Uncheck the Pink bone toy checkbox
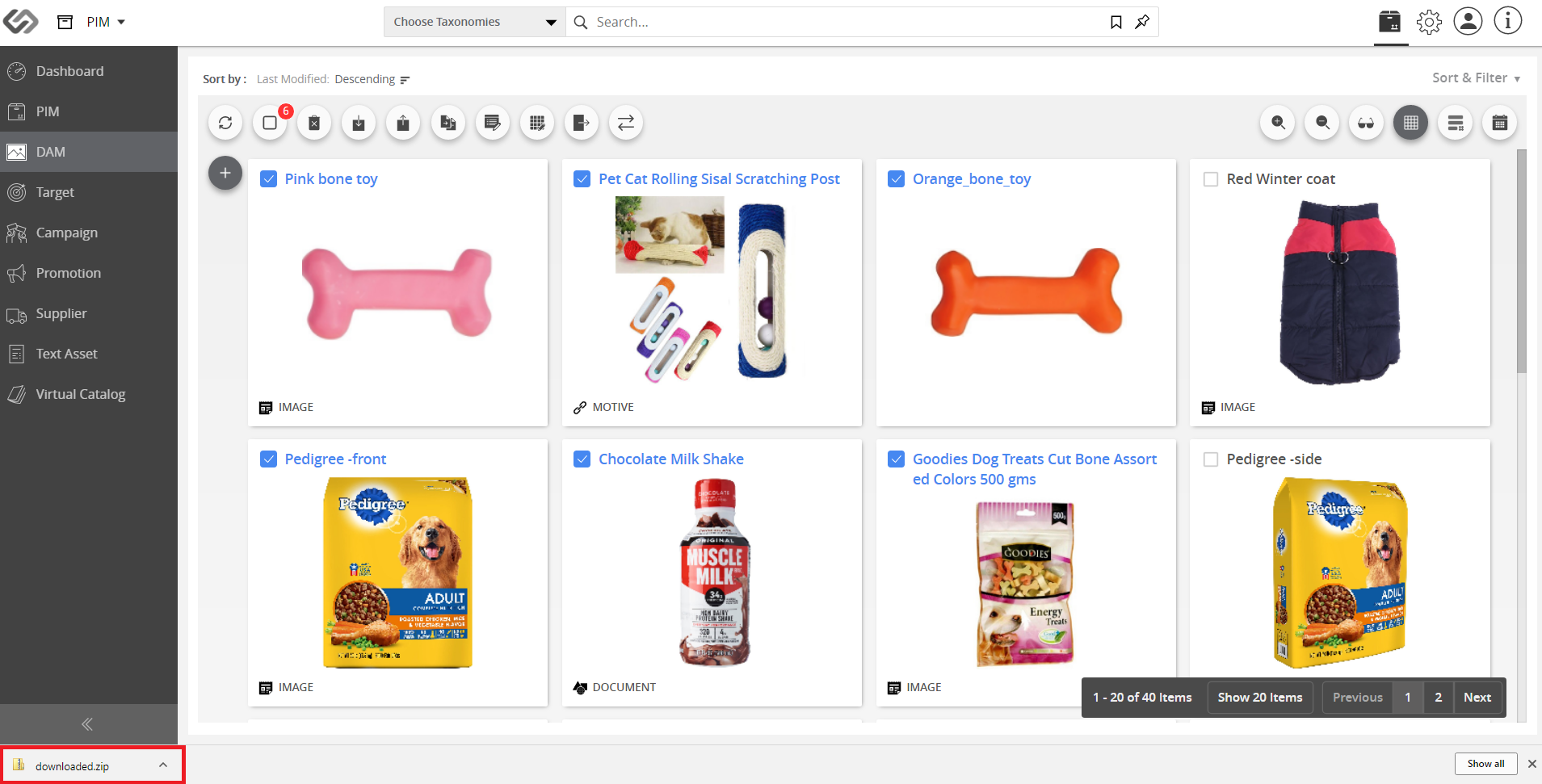The width and height of the screenshot is (1542, 784). (269, 179)
